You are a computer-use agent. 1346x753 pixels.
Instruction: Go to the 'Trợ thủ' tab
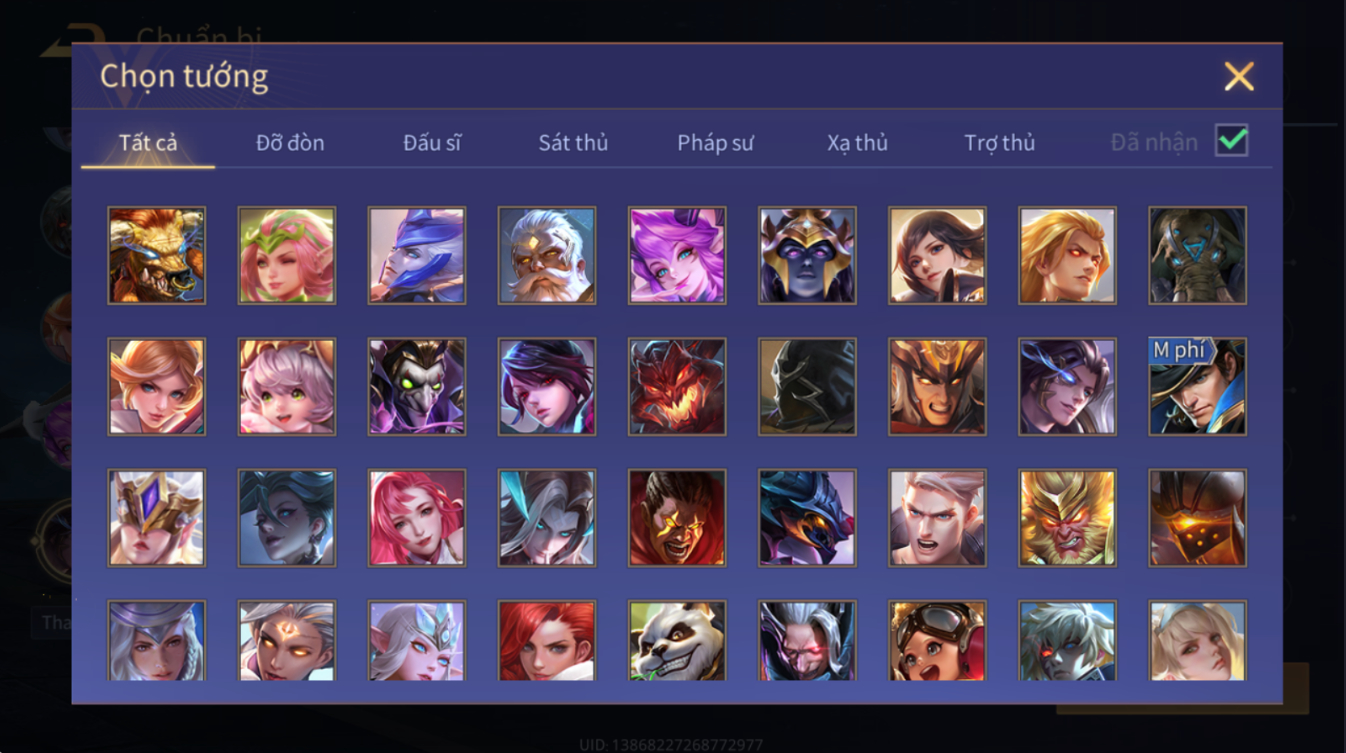999,143
